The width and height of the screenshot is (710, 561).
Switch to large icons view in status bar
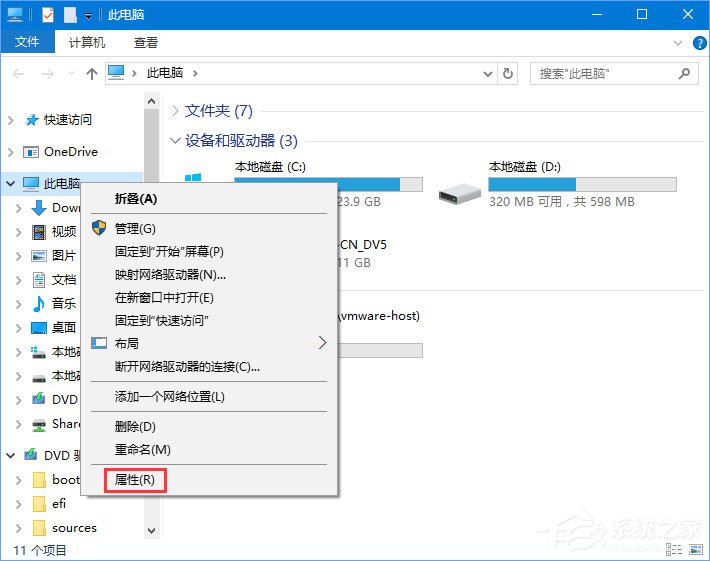(x=696, y=550)
